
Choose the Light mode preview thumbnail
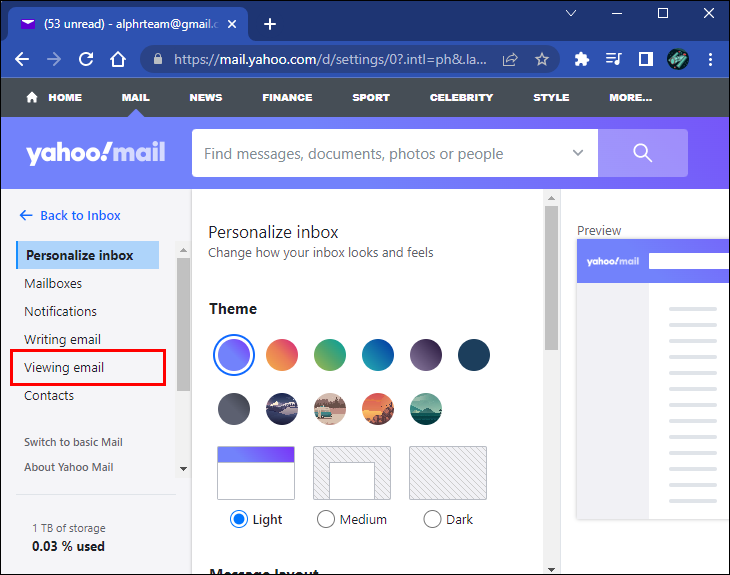click(x=256, y=473)
